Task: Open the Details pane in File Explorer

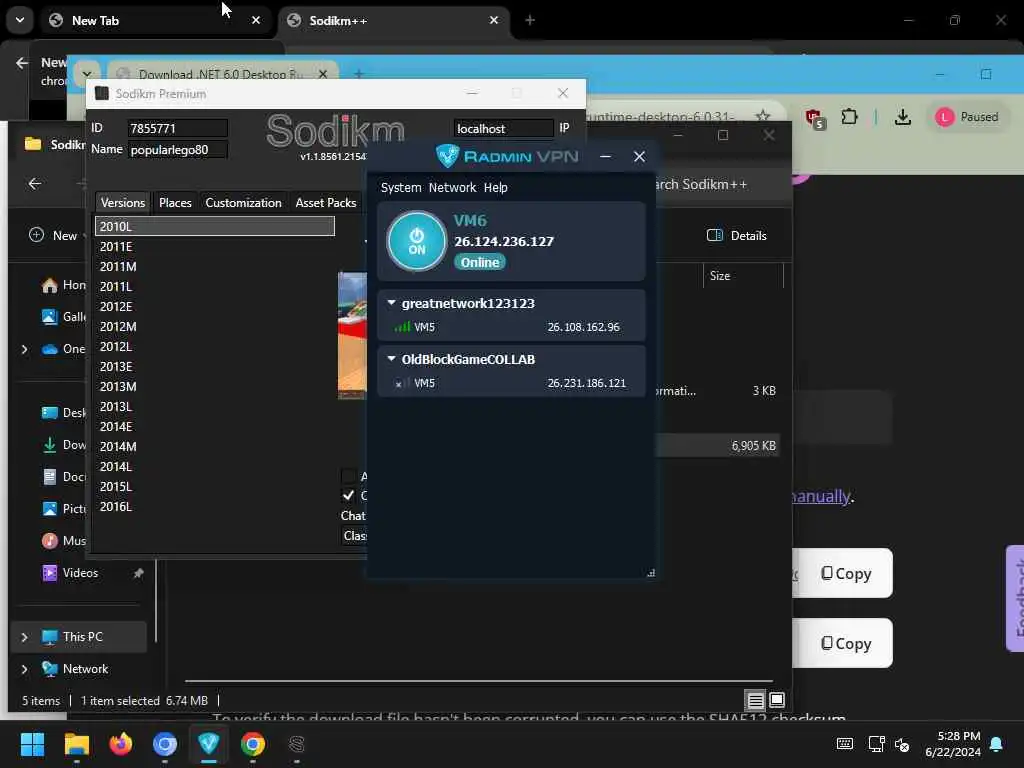Action: [x=737, y=236]
